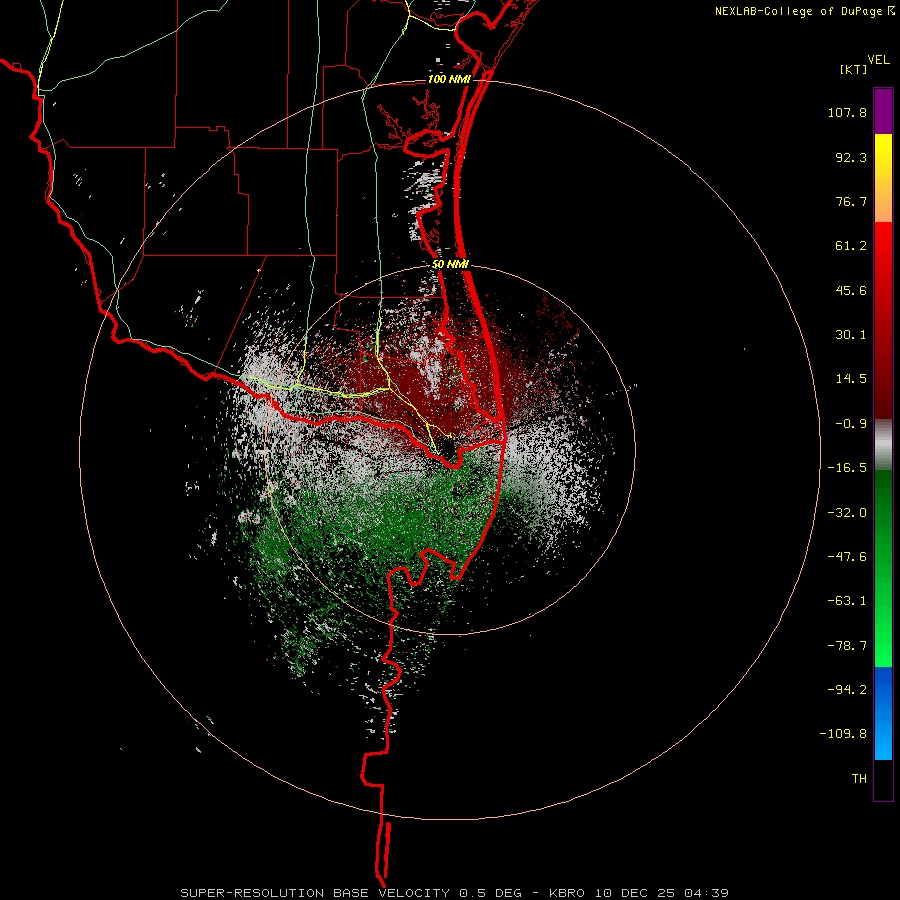The width and height of the screenshot is (900, 900).
Task: Click the 100 NMI range ring label
Action: pyautogui.click(x=449, y=79)
